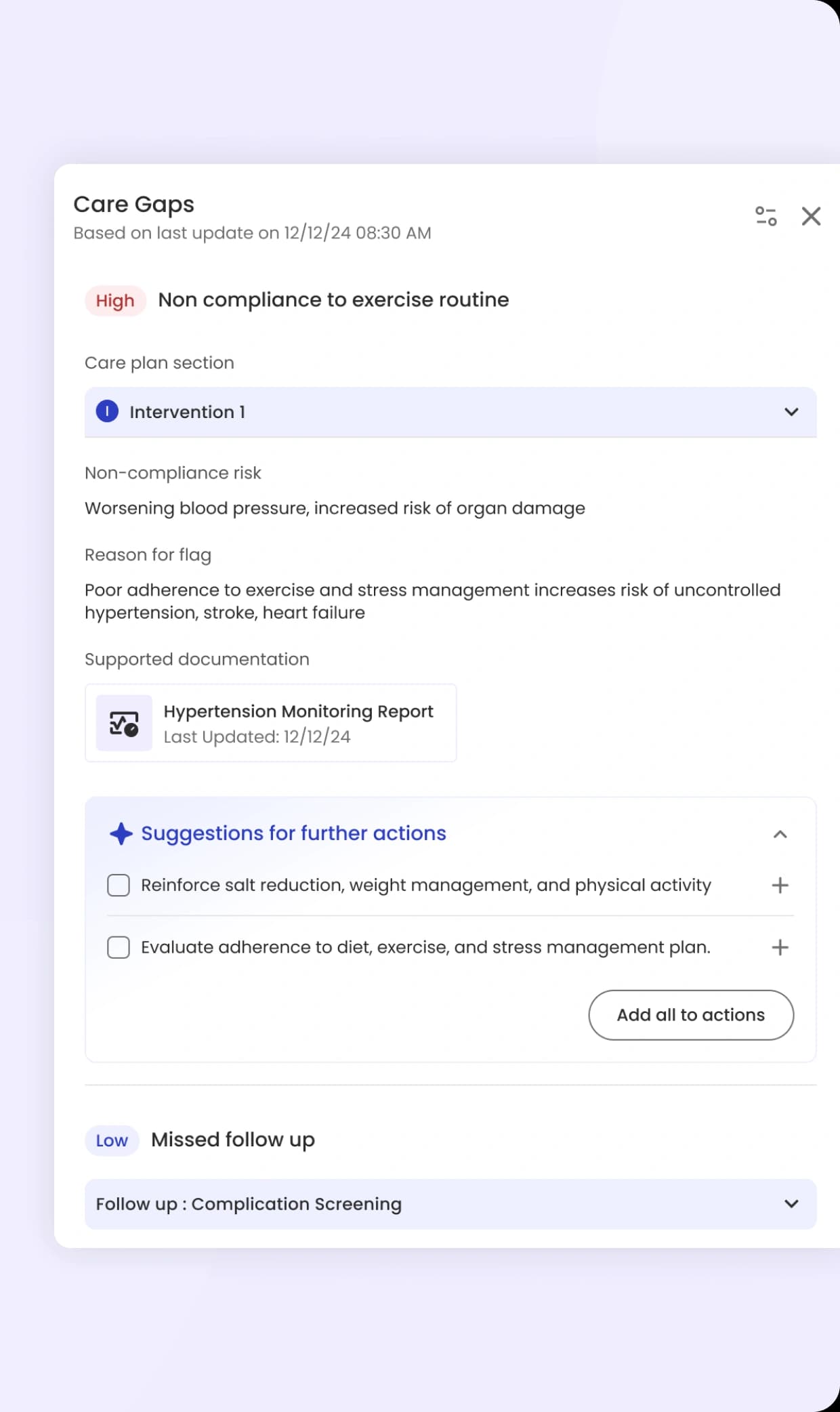Click the Low severity badge
The height and width of the screenshot is (1412, 840).
click(111, 1140)
